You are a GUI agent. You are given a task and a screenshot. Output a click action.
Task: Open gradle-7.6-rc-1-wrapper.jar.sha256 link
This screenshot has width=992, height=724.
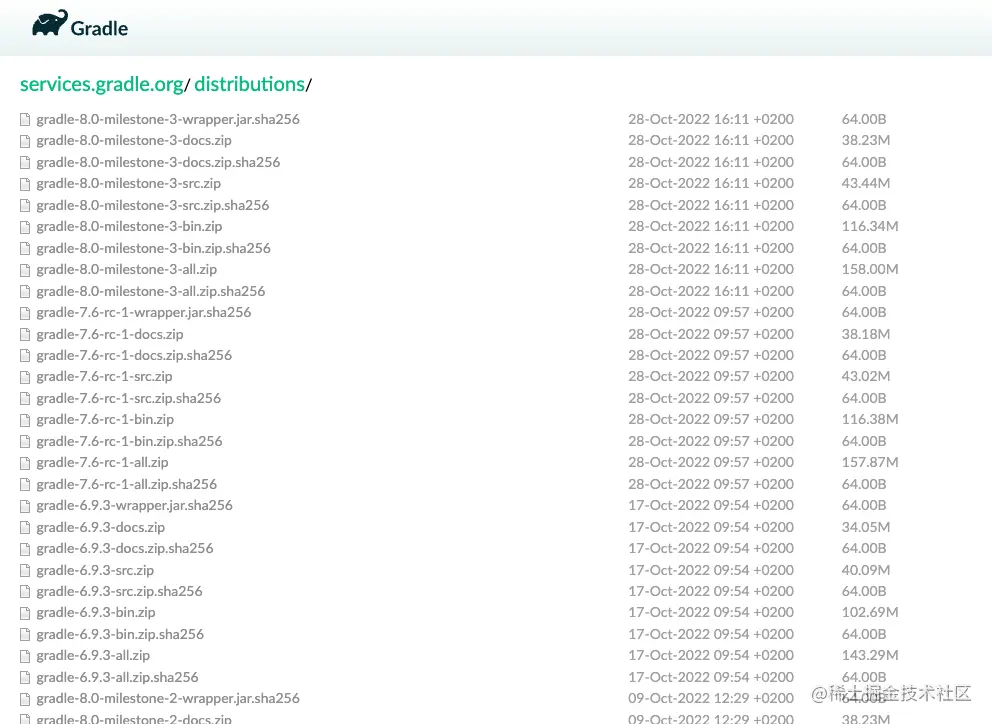click(144, 312)
